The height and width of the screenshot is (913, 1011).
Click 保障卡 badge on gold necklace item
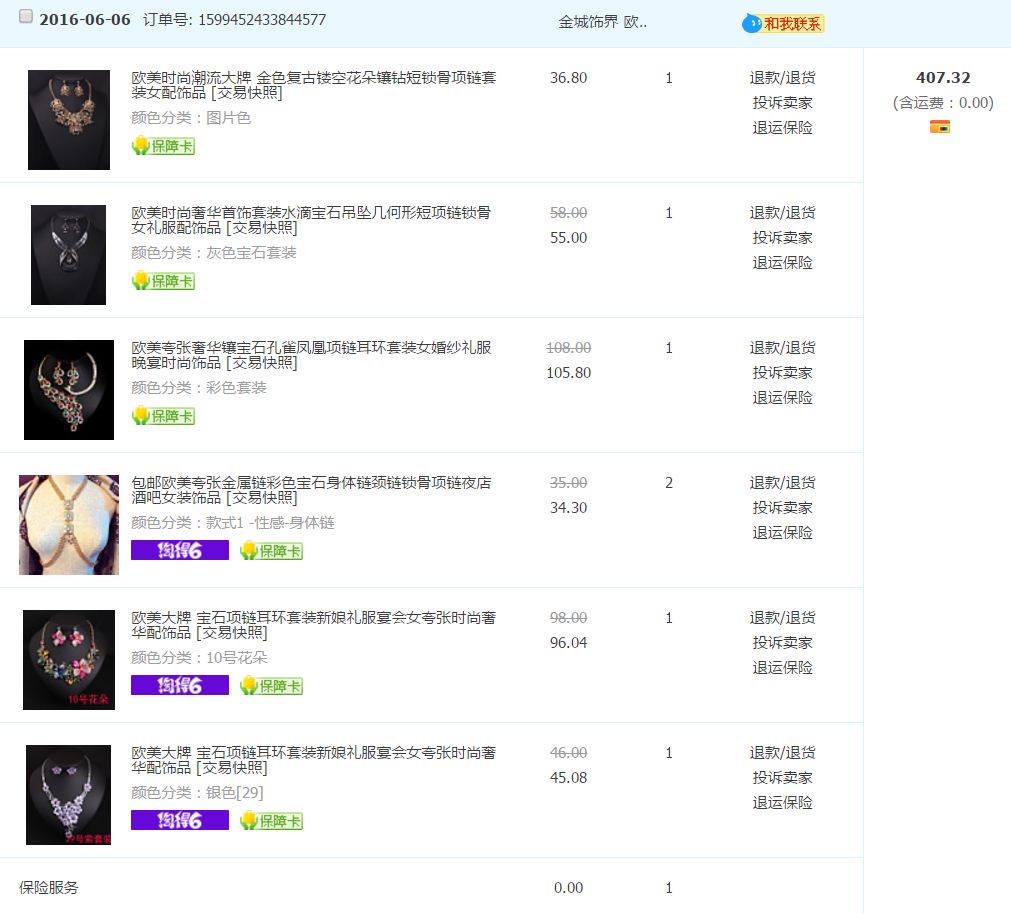(x=163, y=146)
